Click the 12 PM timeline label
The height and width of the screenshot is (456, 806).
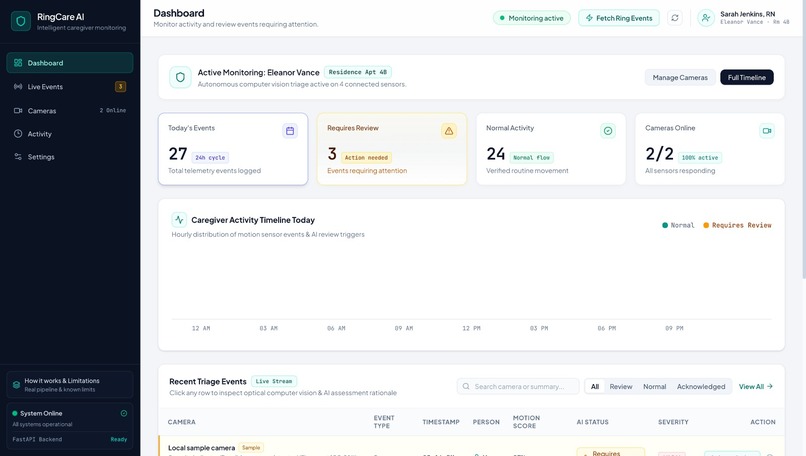coord(471,328)
